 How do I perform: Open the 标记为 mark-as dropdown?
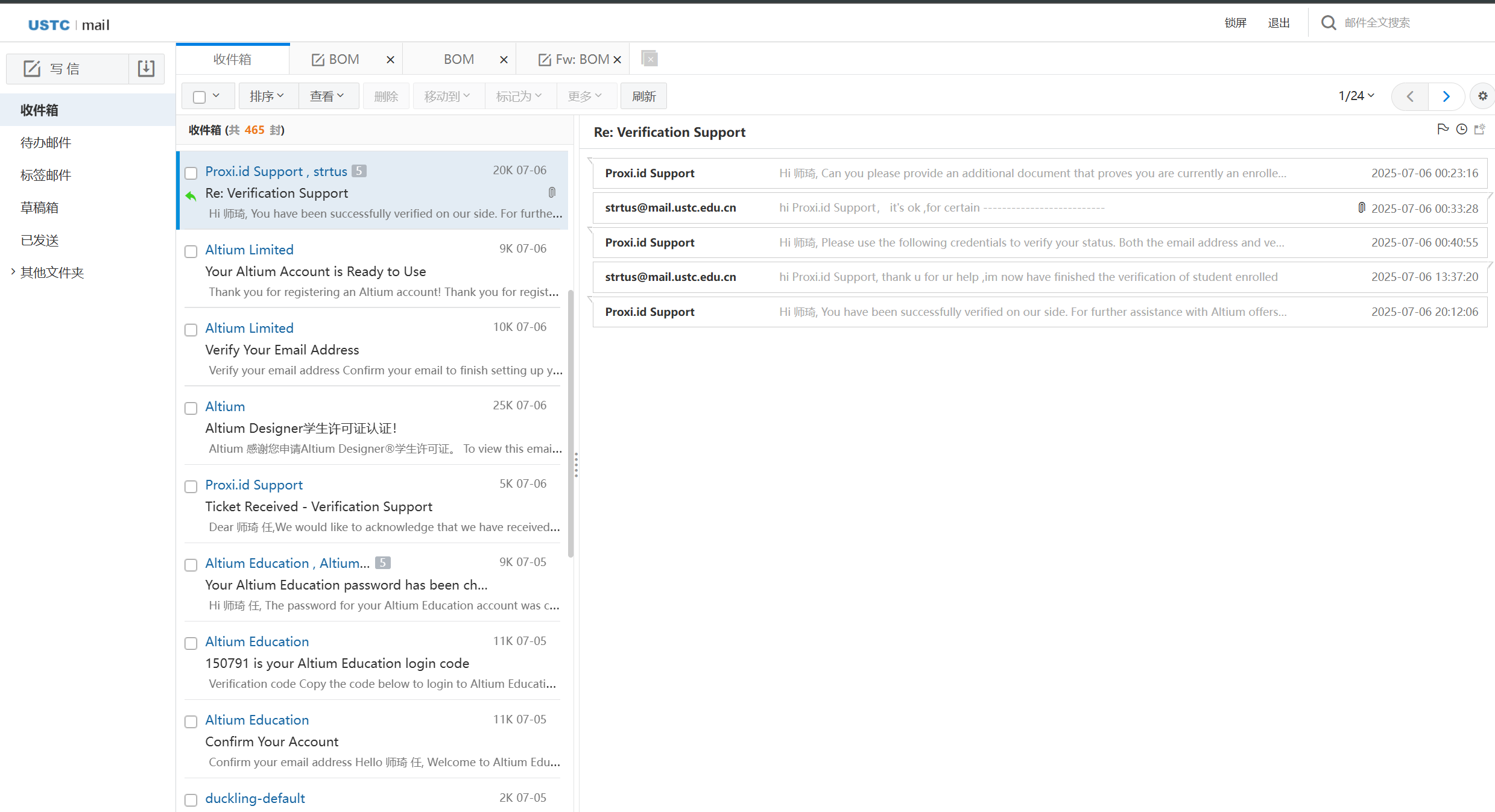[519, 96]
